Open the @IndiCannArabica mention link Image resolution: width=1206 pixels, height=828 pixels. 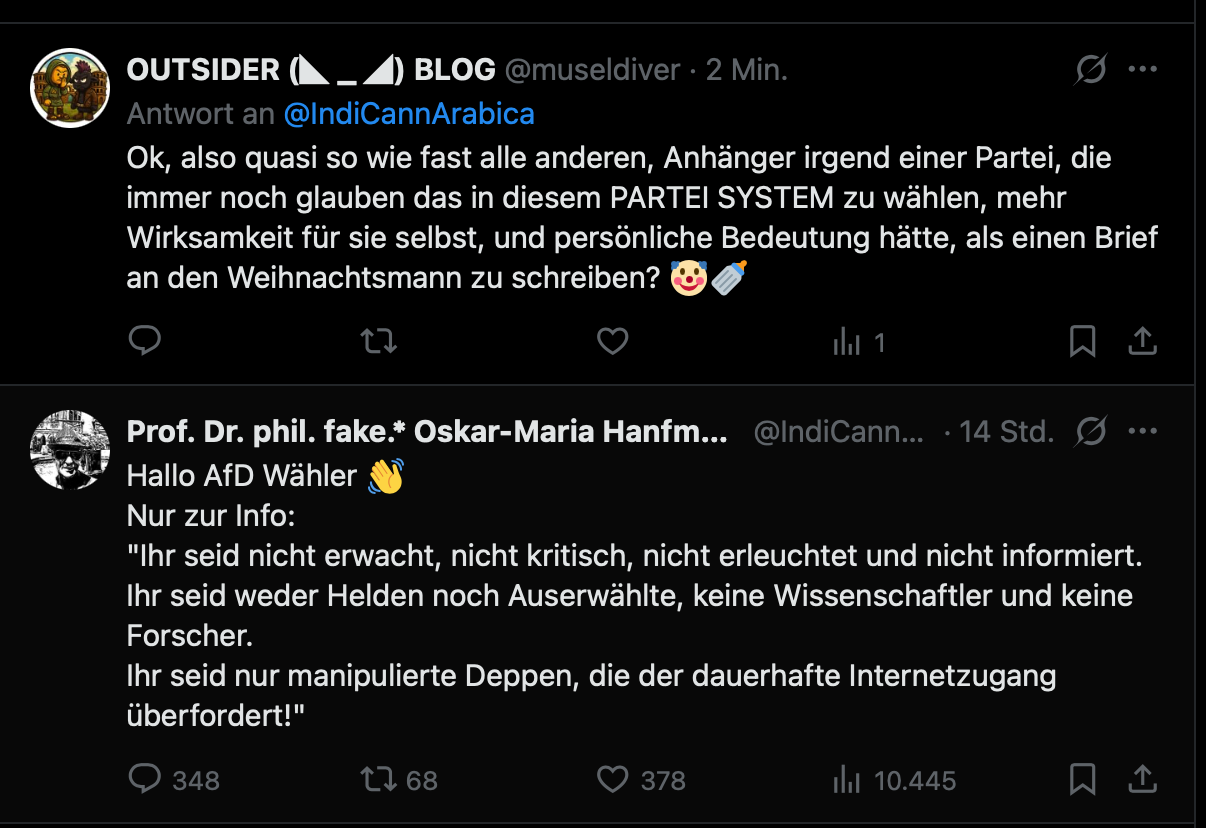[410, 113]
